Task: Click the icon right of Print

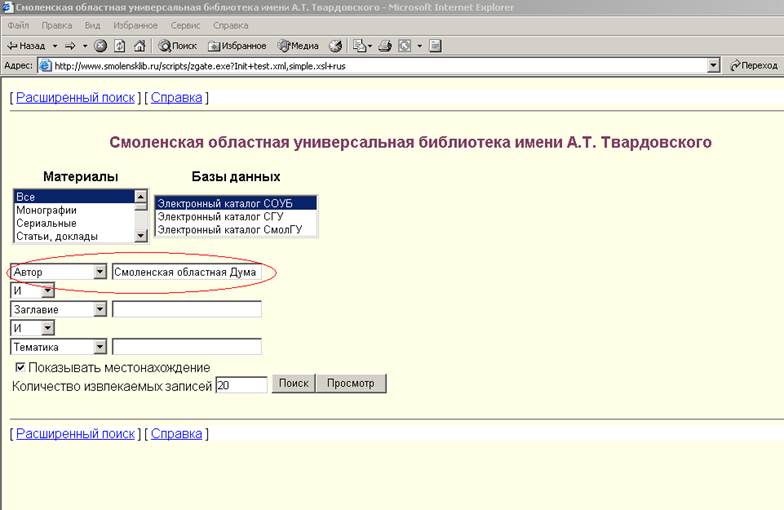Action: click(404, 46)
